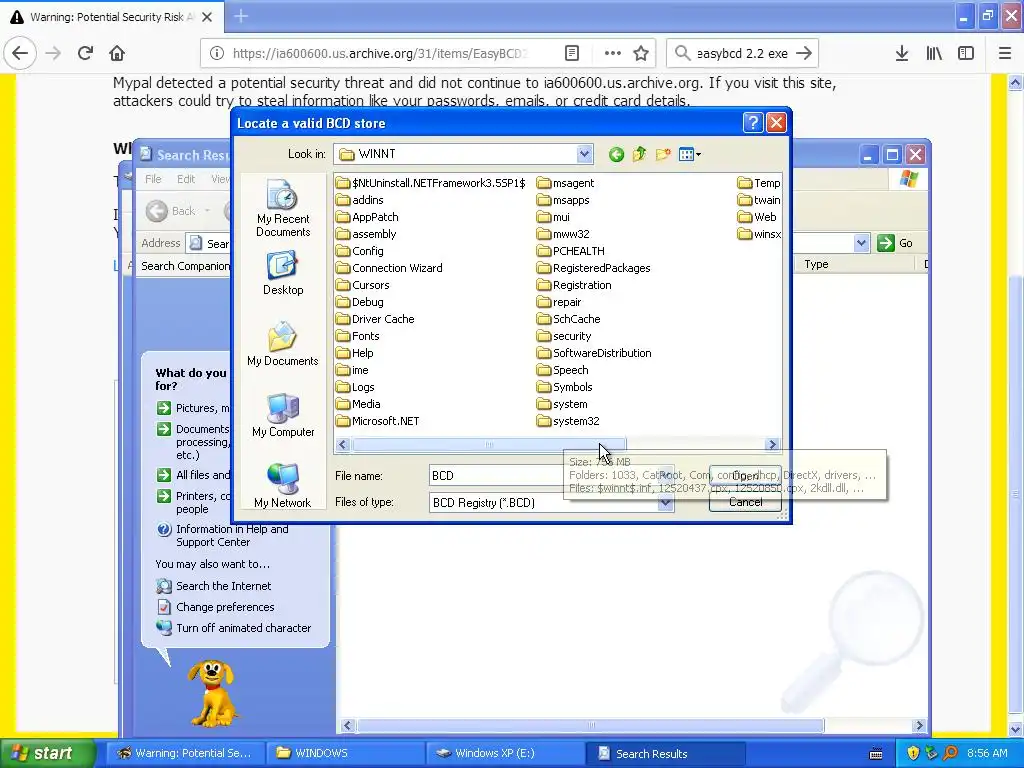Click the easybcd 2.2 exe search box
The width and height of the screenshot is (1024, 768).
[x=743, y=54]
